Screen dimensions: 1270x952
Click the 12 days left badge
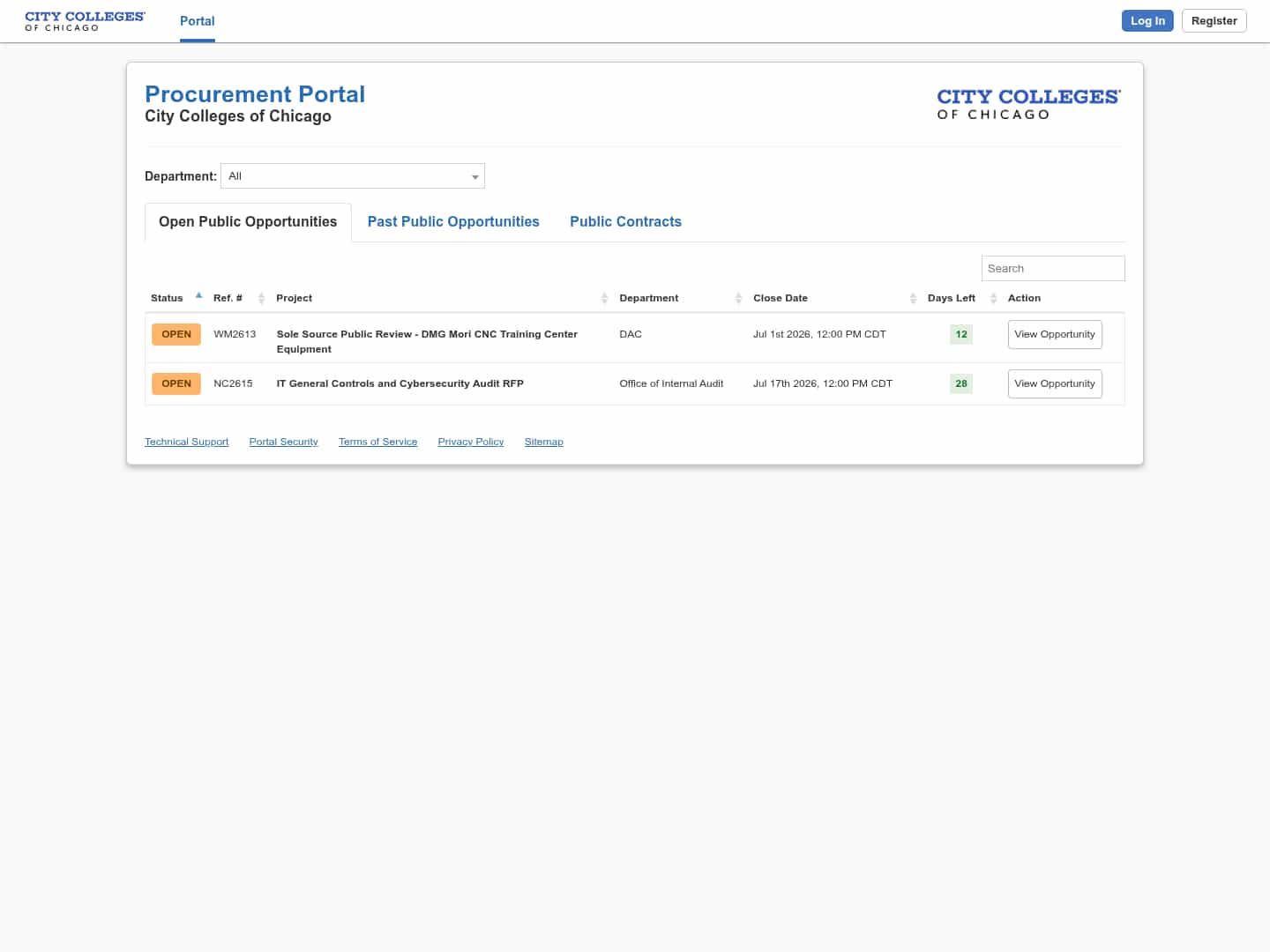(961, 334)
